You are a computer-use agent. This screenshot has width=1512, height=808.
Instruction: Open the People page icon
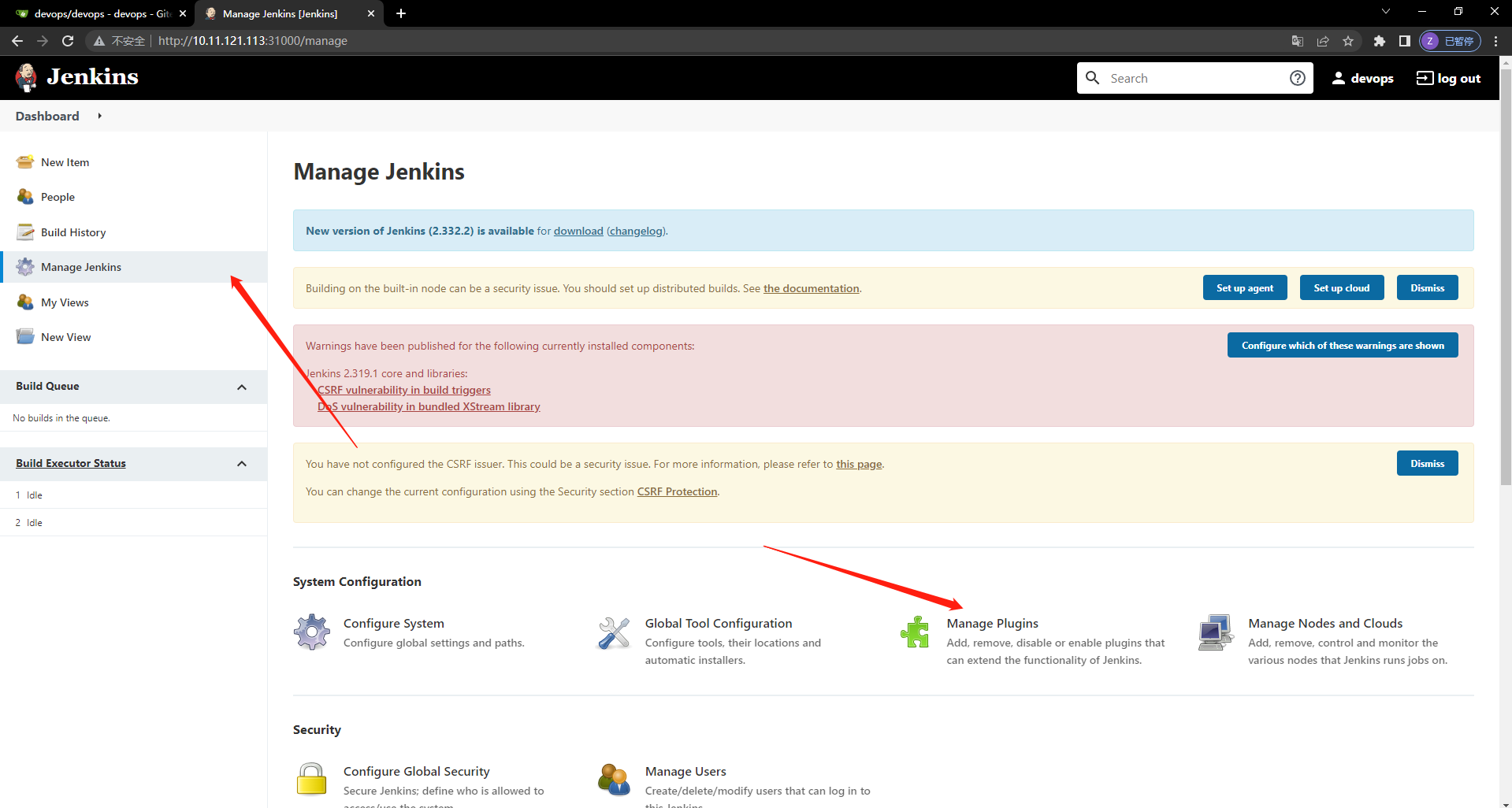pos(25,197)
